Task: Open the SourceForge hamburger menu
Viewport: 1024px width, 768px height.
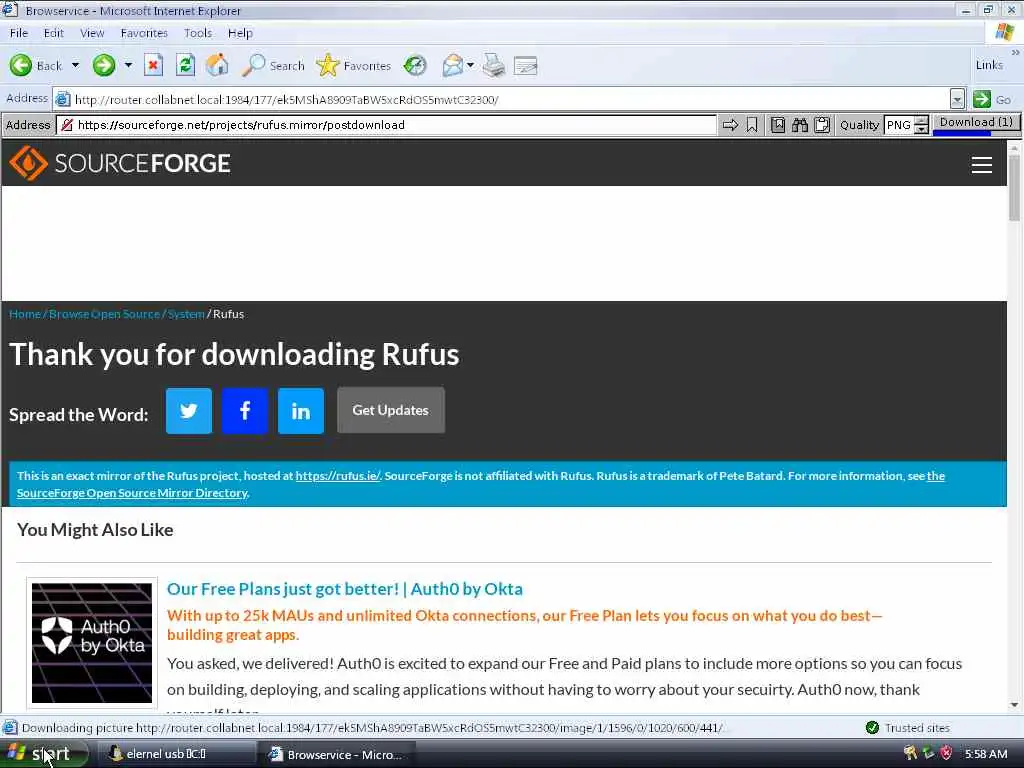Action: click(x=982, y=165)
